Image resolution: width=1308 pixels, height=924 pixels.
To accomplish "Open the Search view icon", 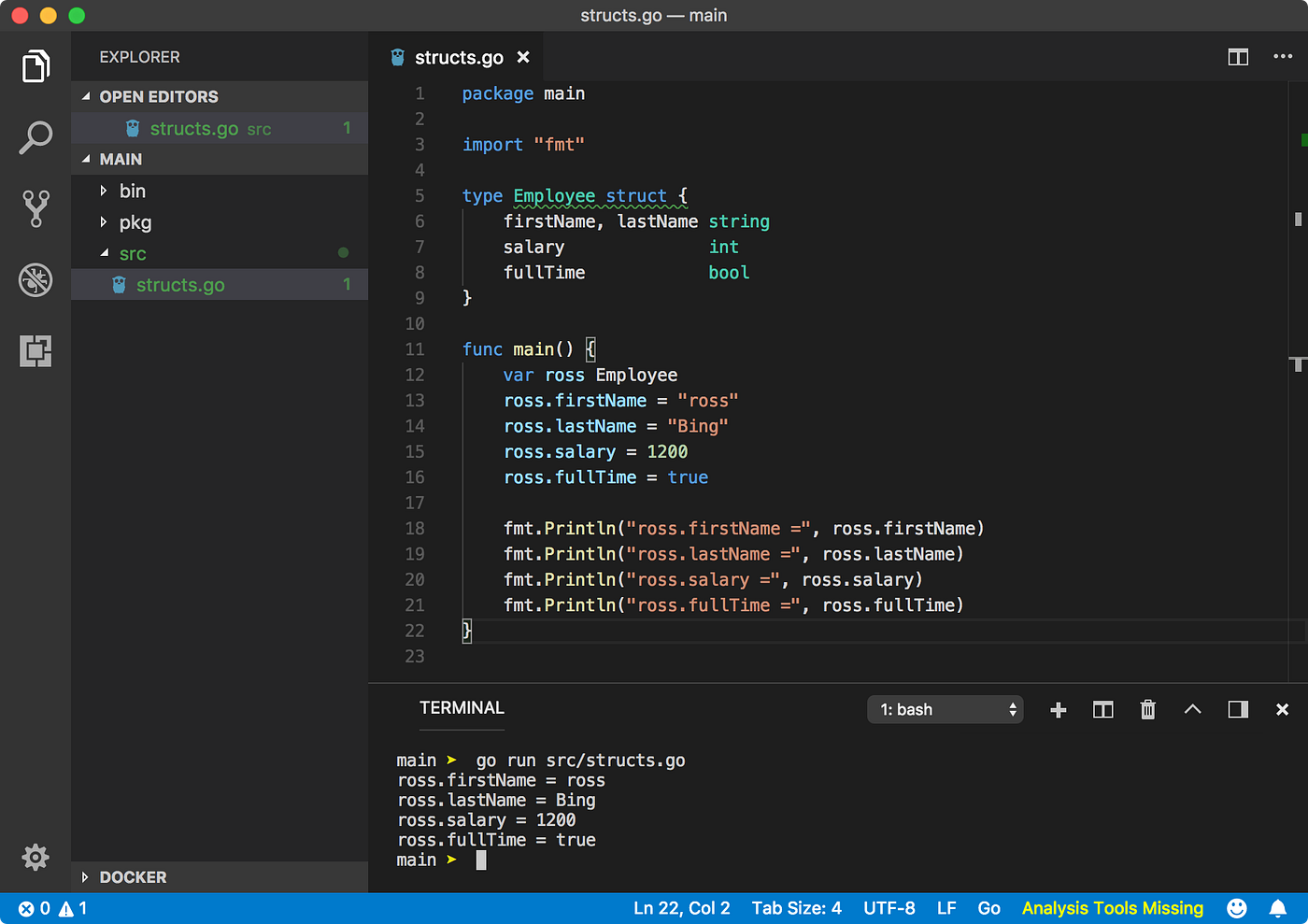I will [x=36, y=137].
